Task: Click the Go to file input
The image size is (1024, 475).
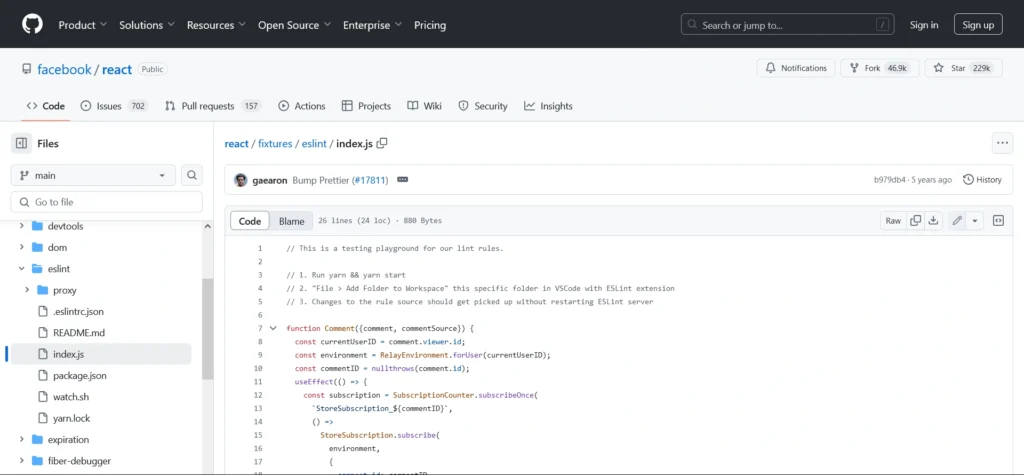Action: (106, 202)
